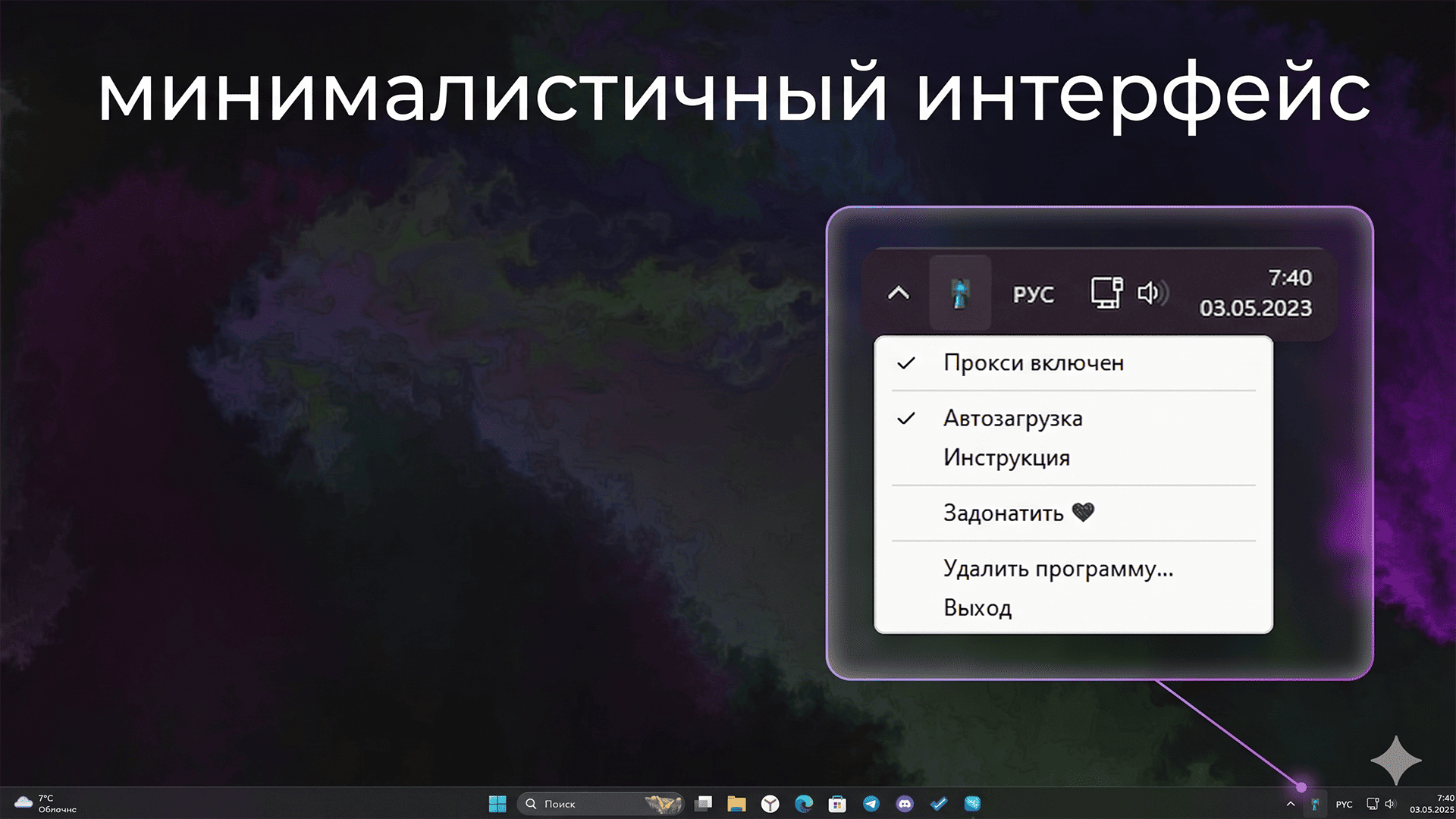Click the proxy app icon in the enlarged callout tray

tap(960, 293)
